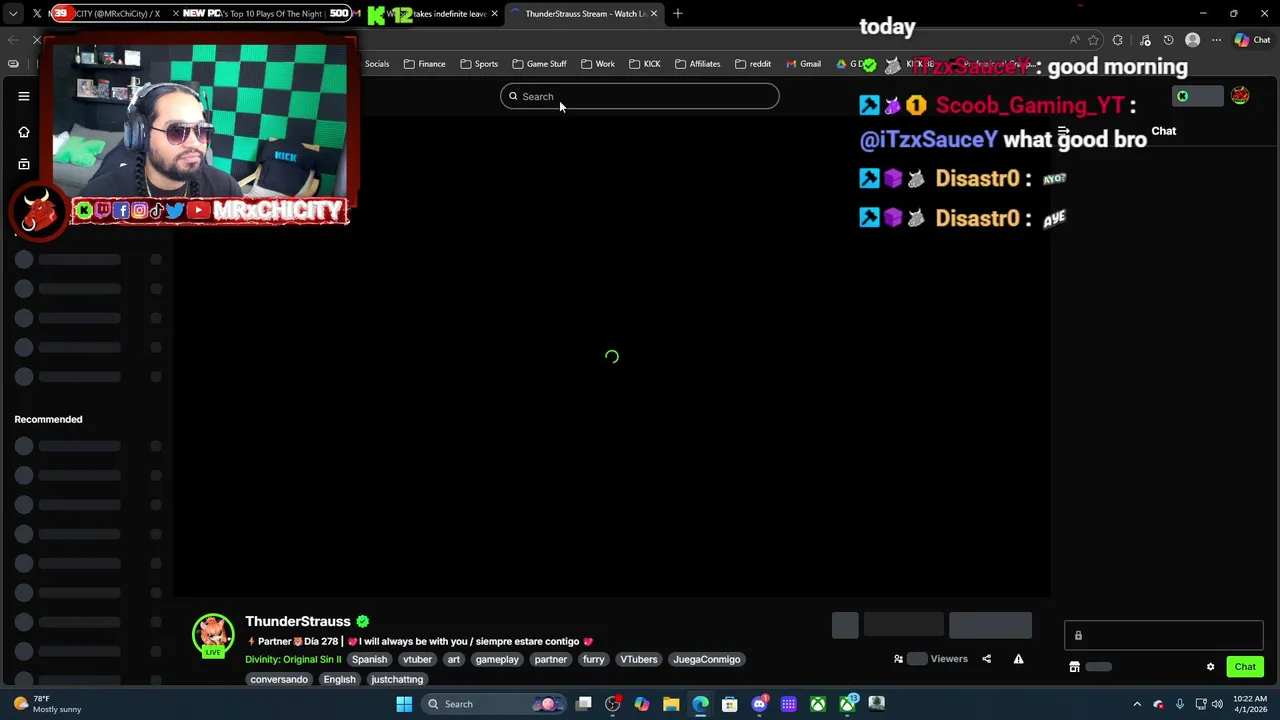
Task: Open the Game Stuff bookmarks folder
Action: coord(540,64)
